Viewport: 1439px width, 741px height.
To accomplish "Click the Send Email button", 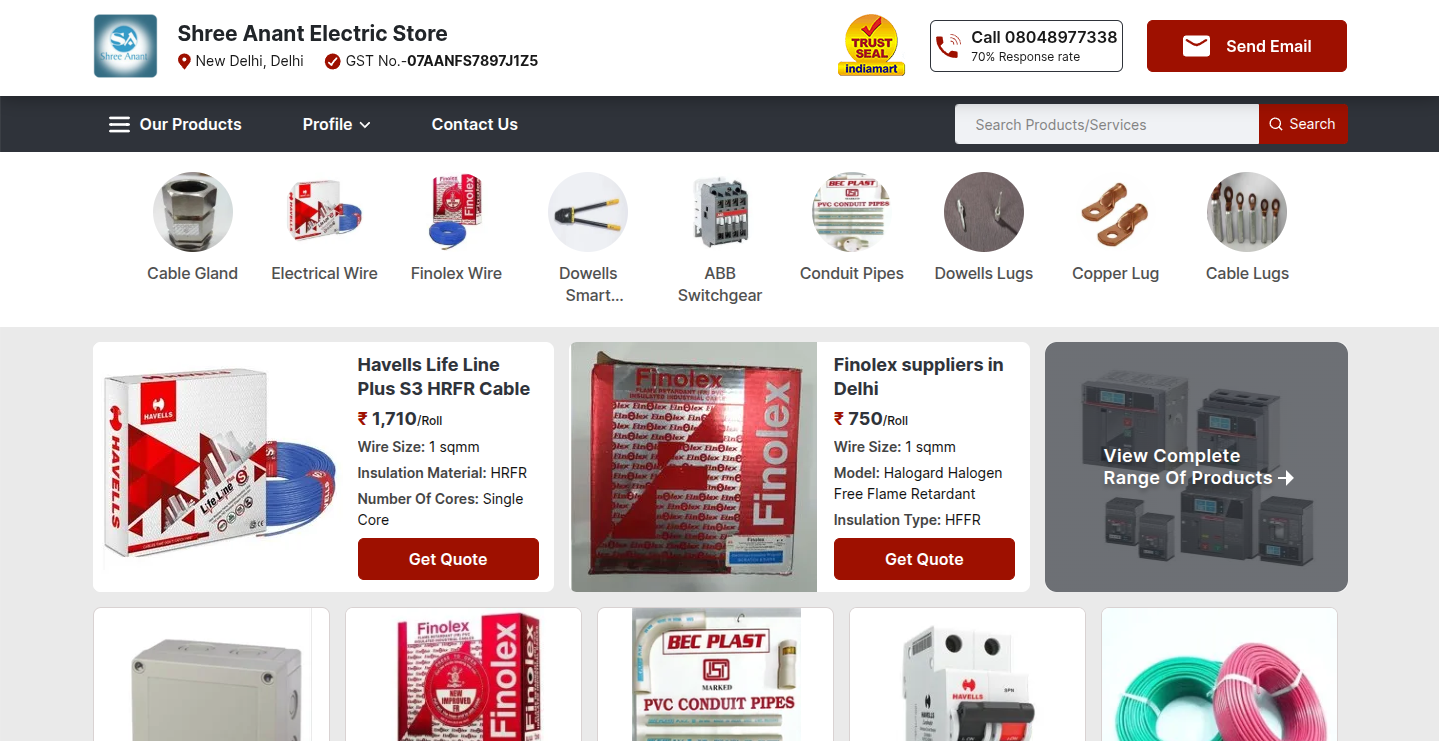I will click(x=1247, y=46).
